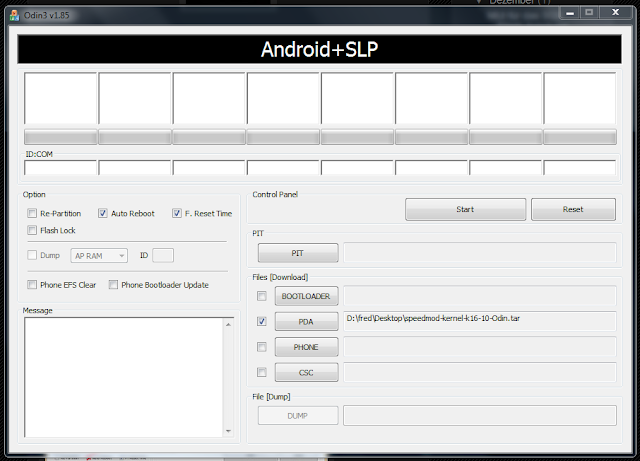Click the first ID:COM port box
The width and height of the screenshot is (640, 461).
click(x=60, y=168)
